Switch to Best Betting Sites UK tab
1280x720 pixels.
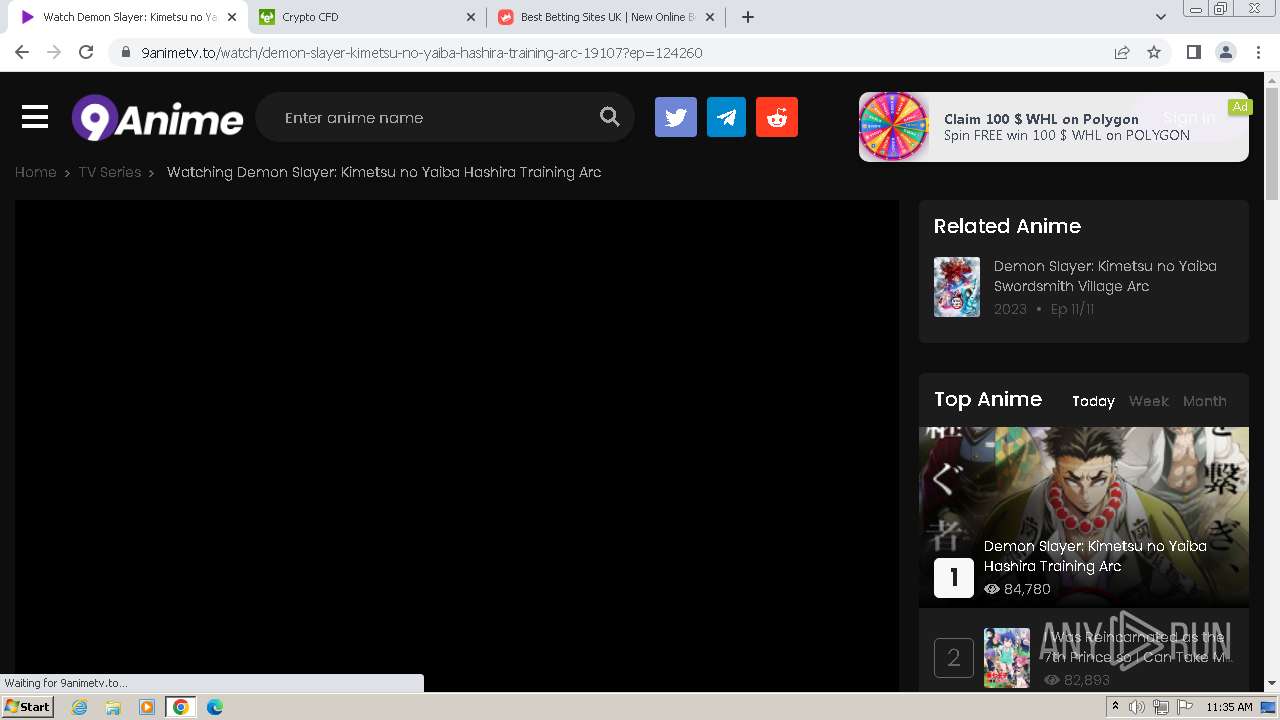(607, 17)
